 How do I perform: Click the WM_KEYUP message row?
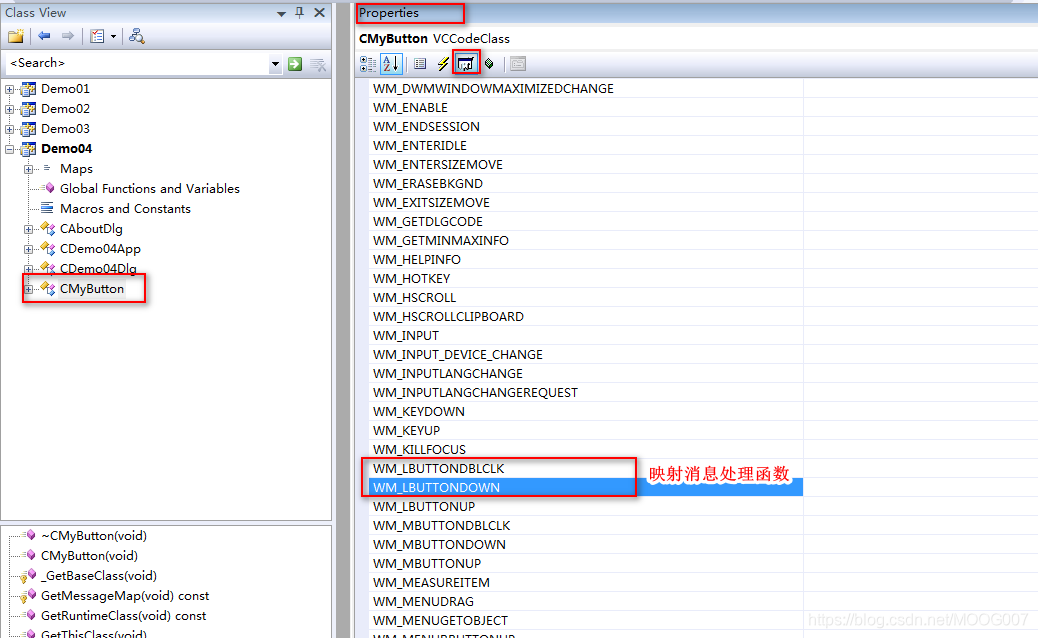(x=586, y=431)
